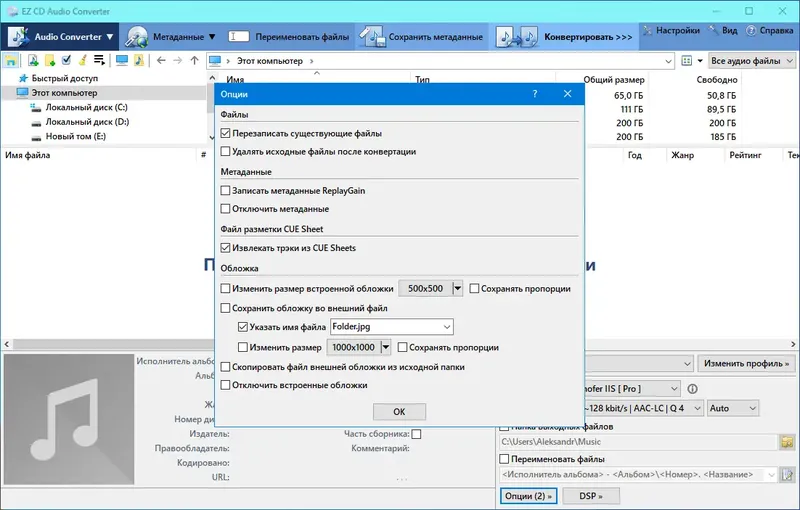Click the playlist lines icon
The image size is (800, 510).
(x=99, y=61)
